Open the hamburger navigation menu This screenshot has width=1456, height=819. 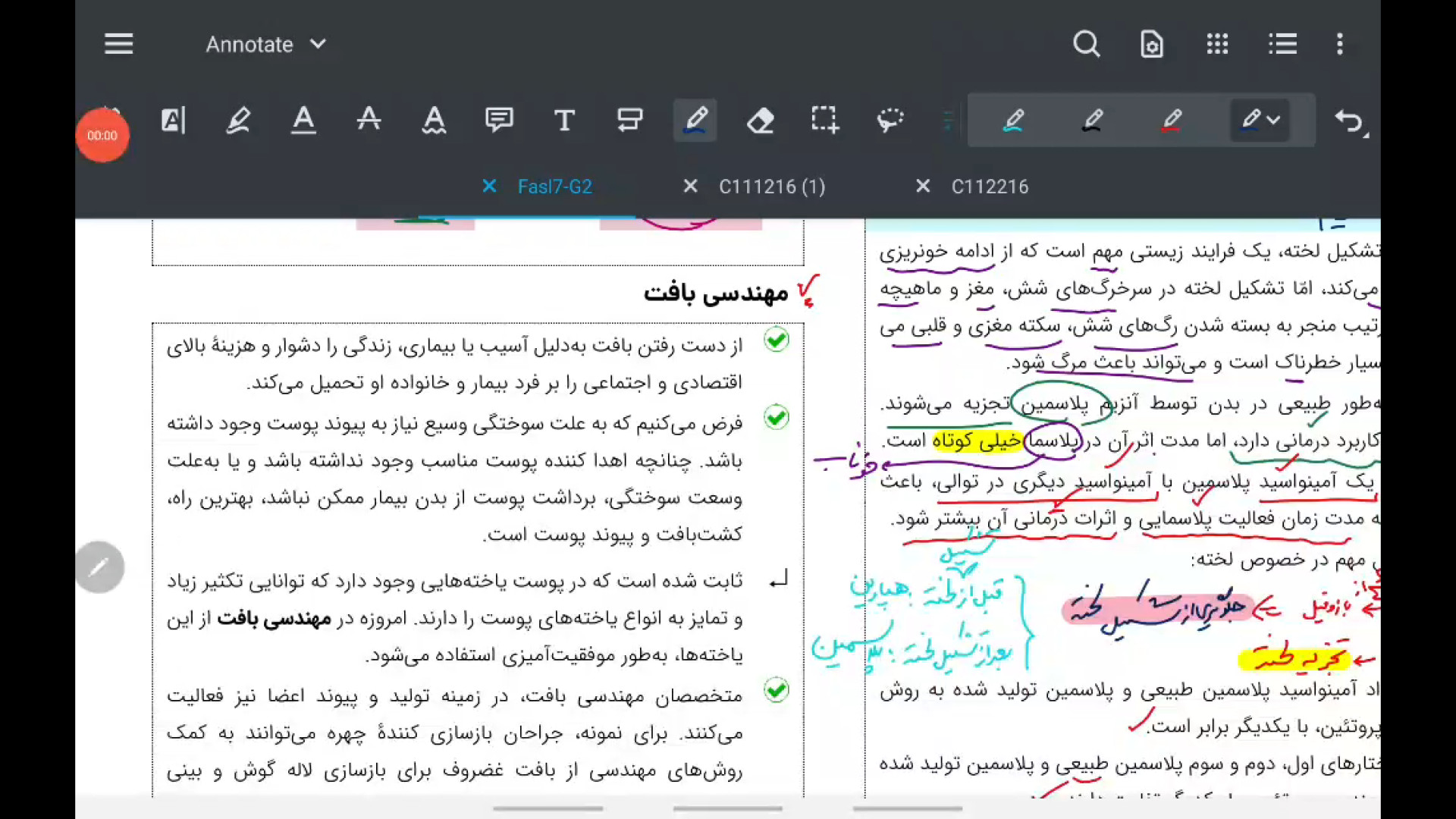pyautogui.click(x=119, y=44)
